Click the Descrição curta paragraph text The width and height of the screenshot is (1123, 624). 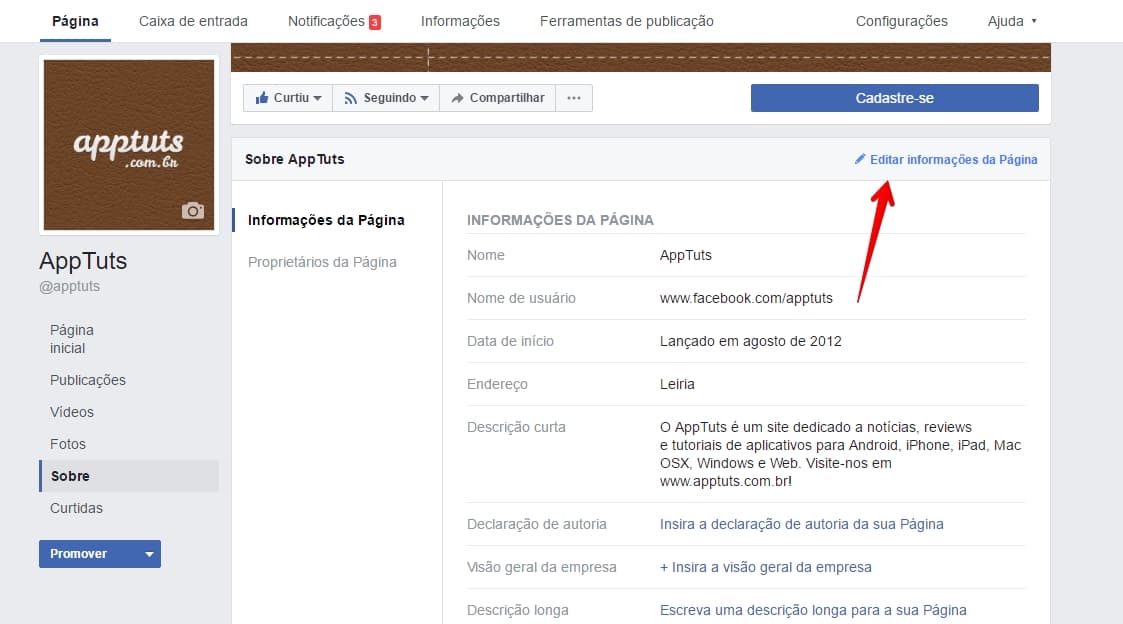click(840, 454)
